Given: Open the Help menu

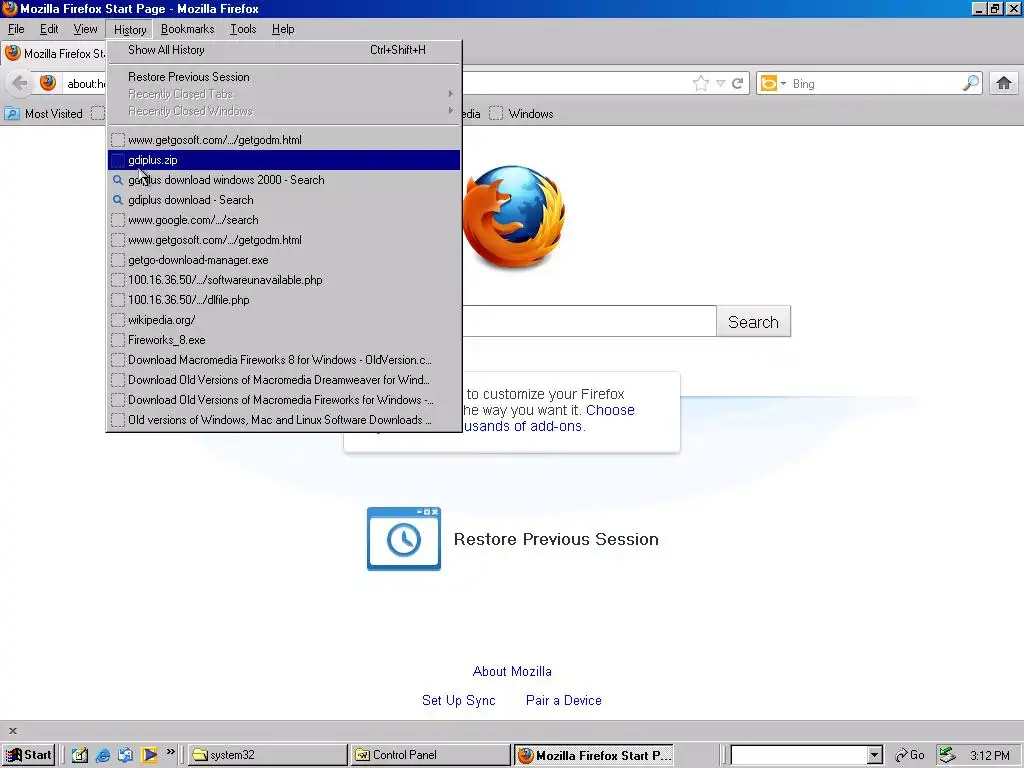Looking at the screenshot, I should pos(283,29).
